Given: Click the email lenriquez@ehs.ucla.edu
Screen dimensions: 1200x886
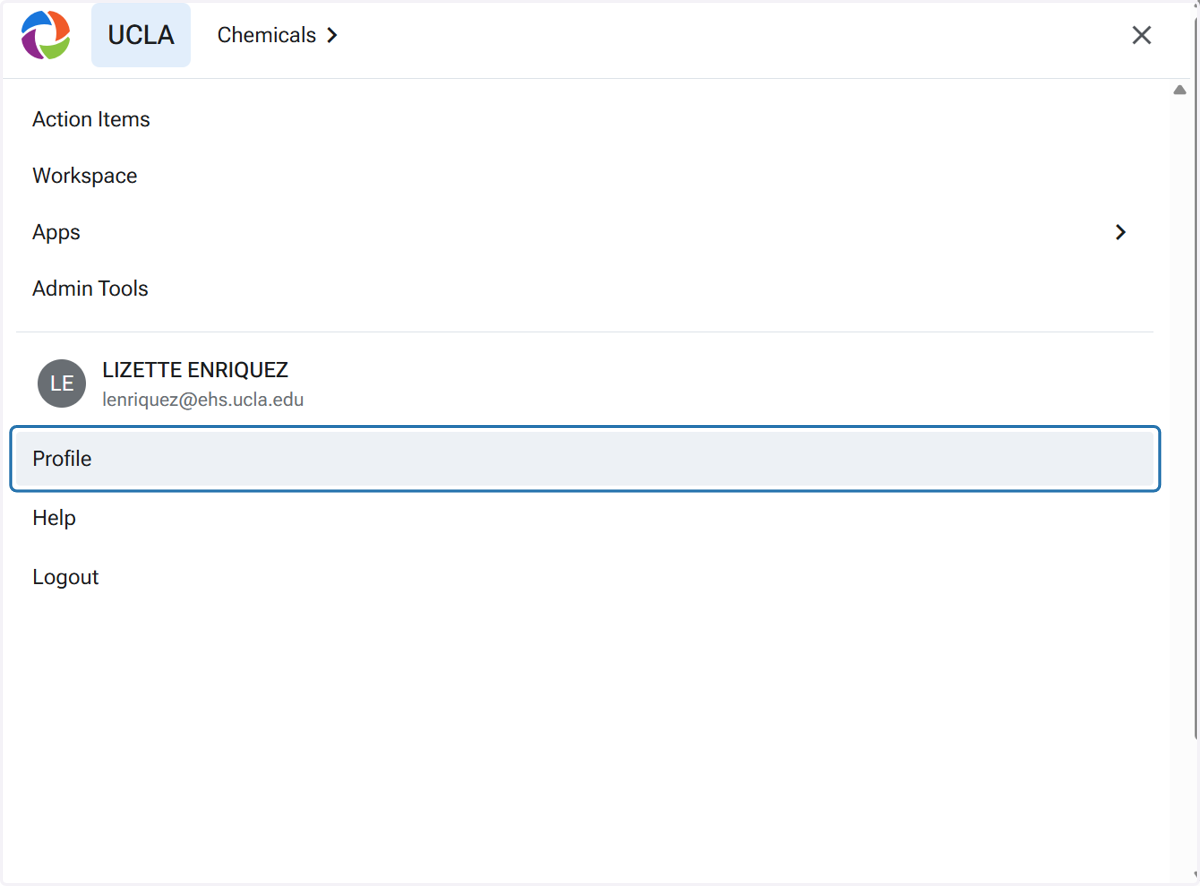Looking at the screenshot, I should [x=203, y=400].
